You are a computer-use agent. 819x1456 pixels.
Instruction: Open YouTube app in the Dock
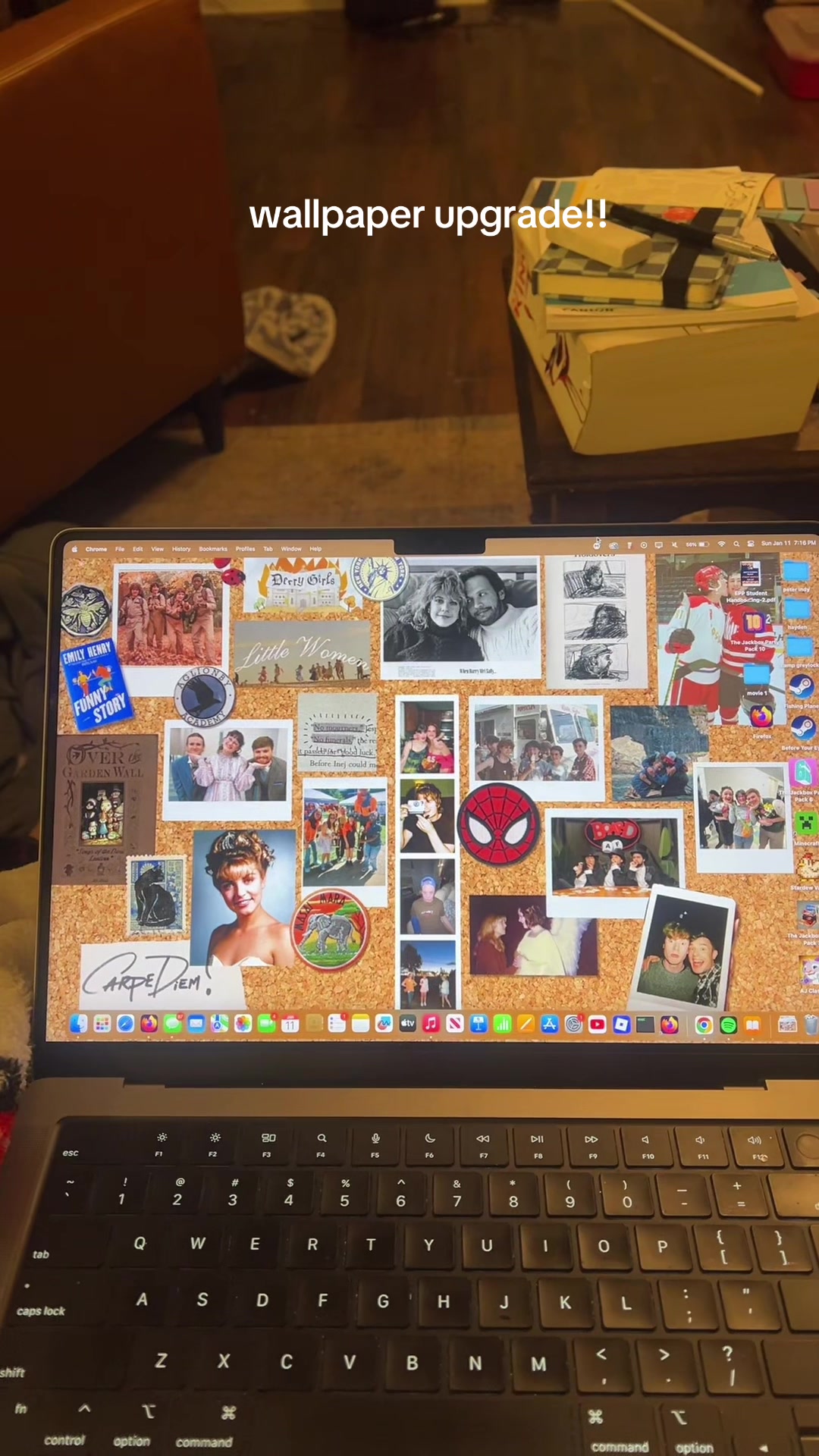597,1025
